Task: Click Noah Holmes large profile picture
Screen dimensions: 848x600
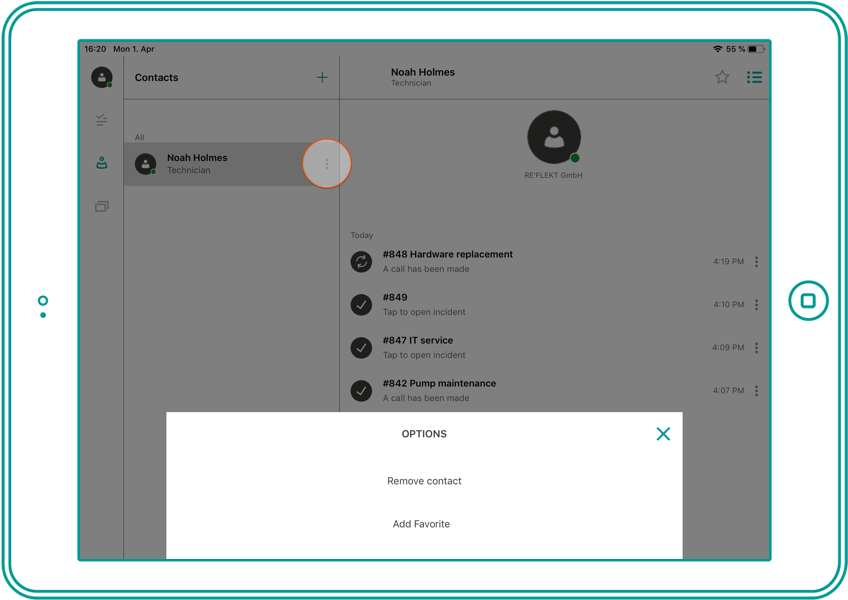Action: pos(553,138)
